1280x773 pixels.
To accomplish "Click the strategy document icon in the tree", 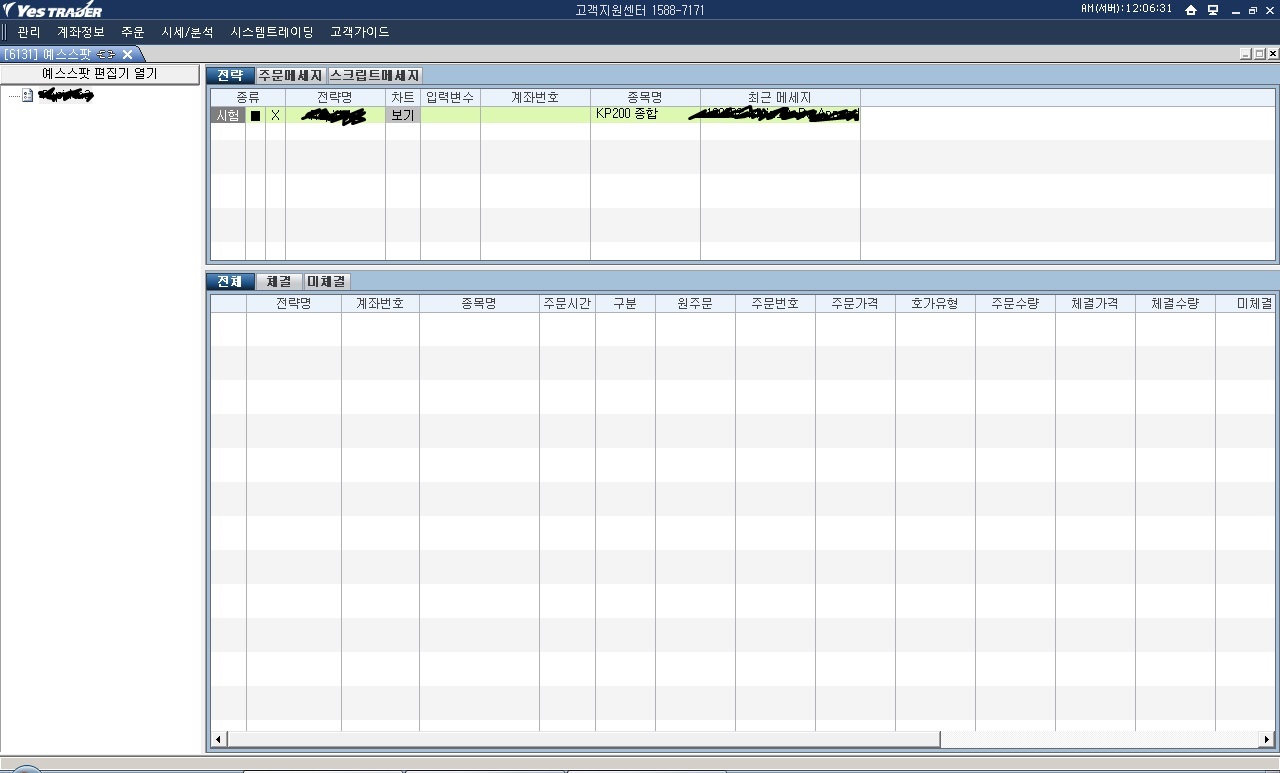I will tap(28, 96).
